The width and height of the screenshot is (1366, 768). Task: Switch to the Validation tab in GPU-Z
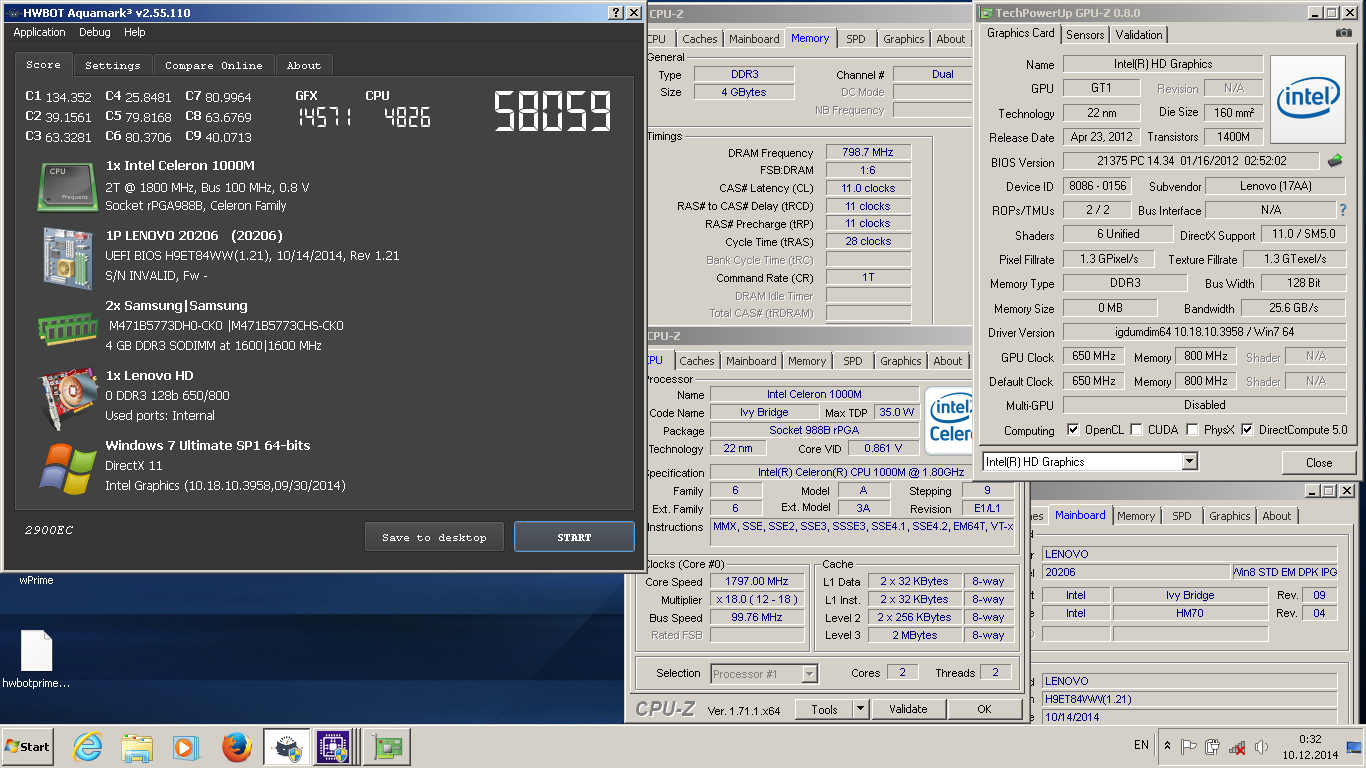point(1139,34)
